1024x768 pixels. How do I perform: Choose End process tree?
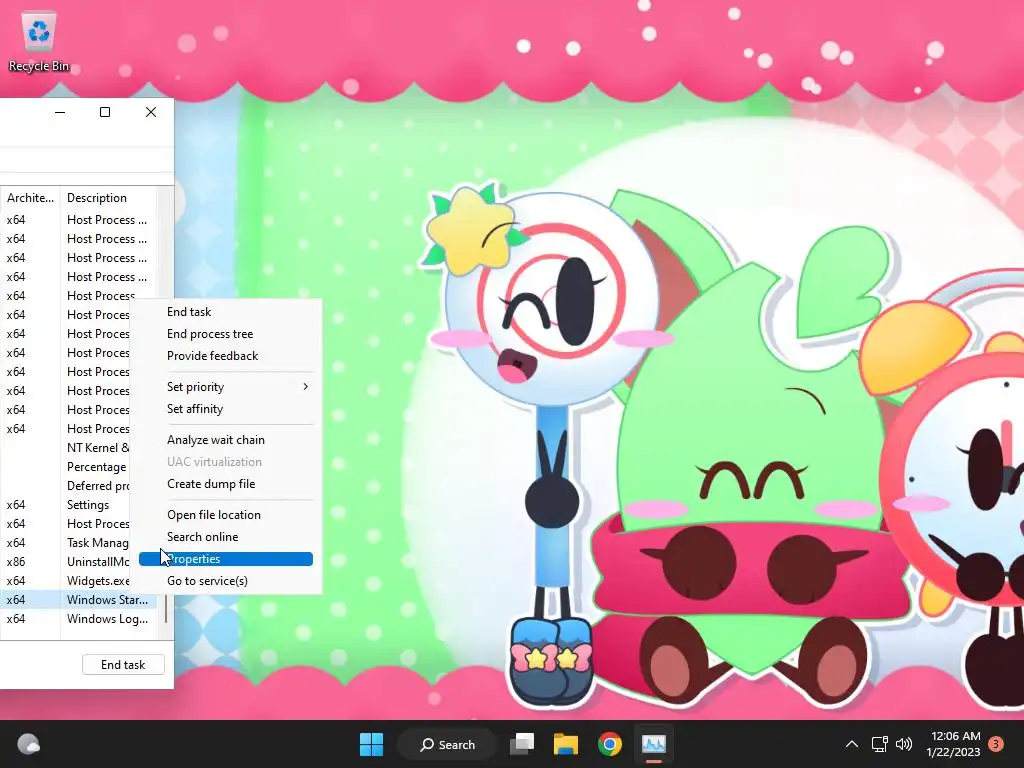[226, 334]
